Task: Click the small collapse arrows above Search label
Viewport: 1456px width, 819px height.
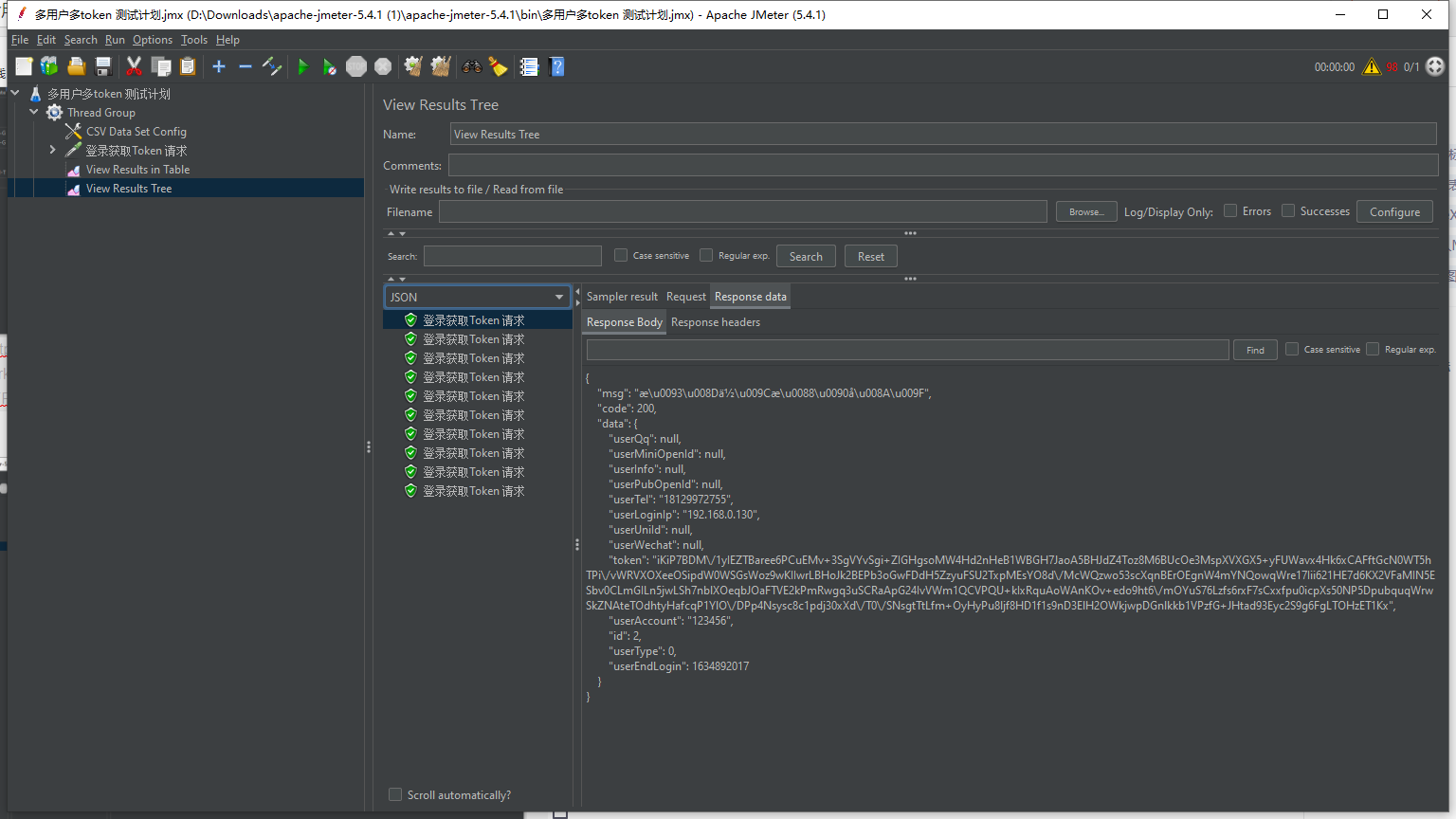Action: point(396,233)
